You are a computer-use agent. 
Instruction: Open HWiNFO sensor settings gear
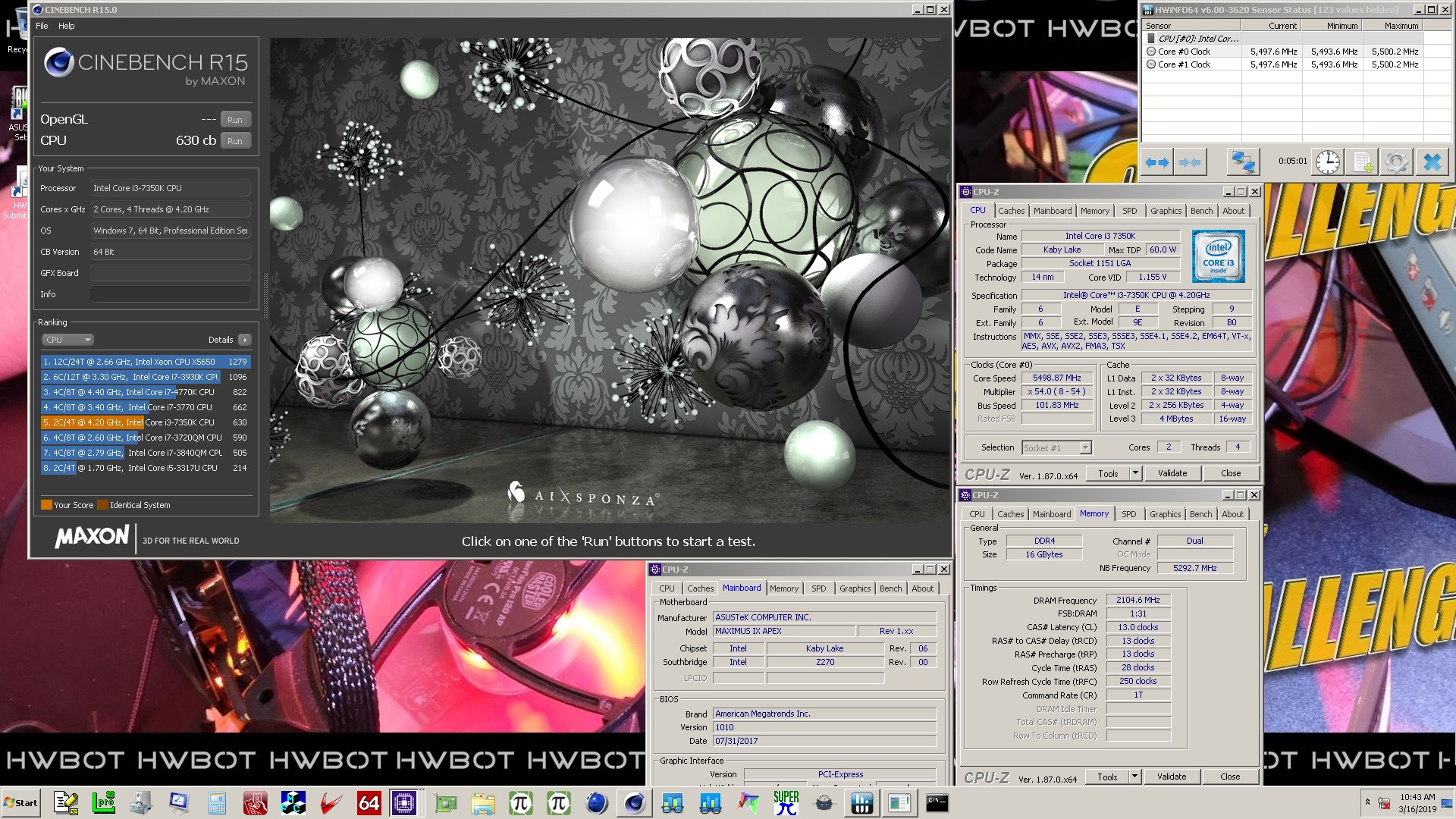pyautogui.click(x=1397, y=162)
